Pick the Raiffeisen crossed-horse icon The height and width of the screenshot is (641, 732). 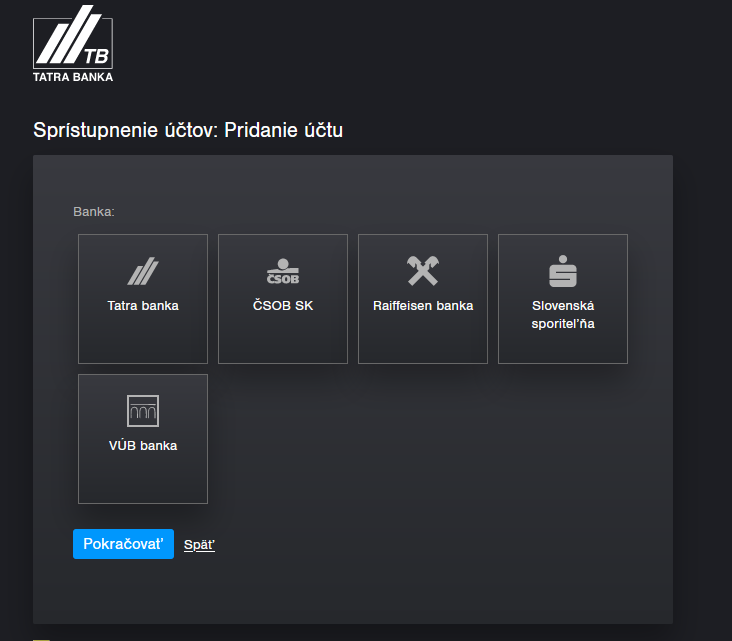423,270
